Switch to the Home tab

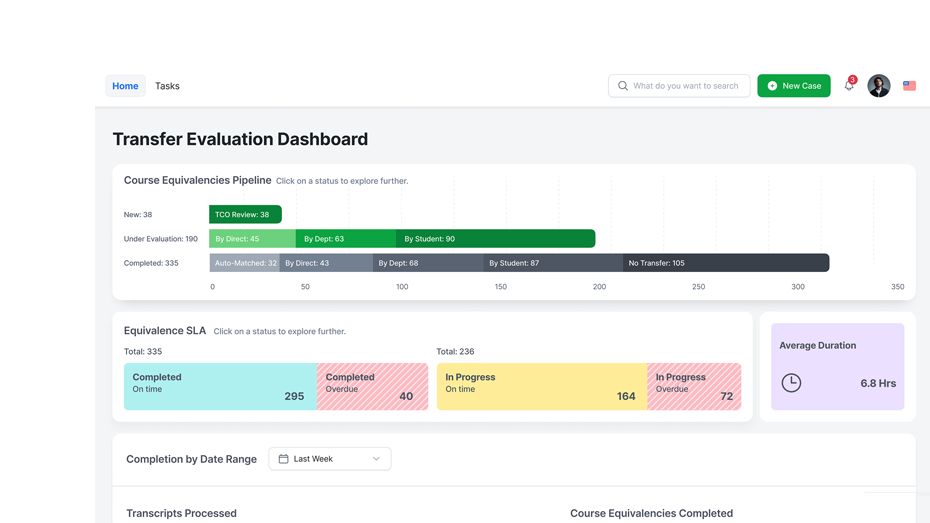125,86
